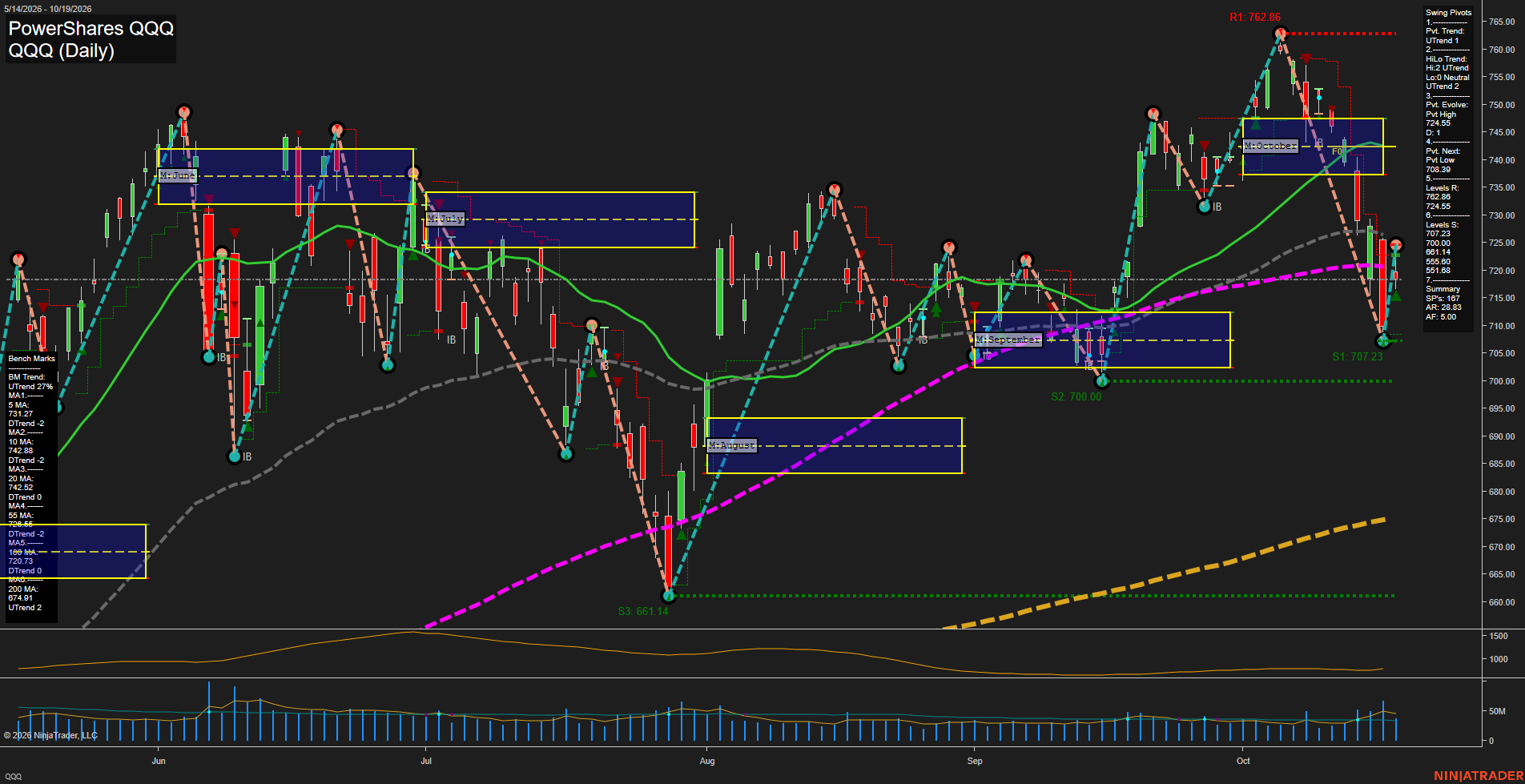Image resolution: width=1525 pixels, height=784 pixels.
Task: Click the Aug marker on time axis
Action: [707, 761]
